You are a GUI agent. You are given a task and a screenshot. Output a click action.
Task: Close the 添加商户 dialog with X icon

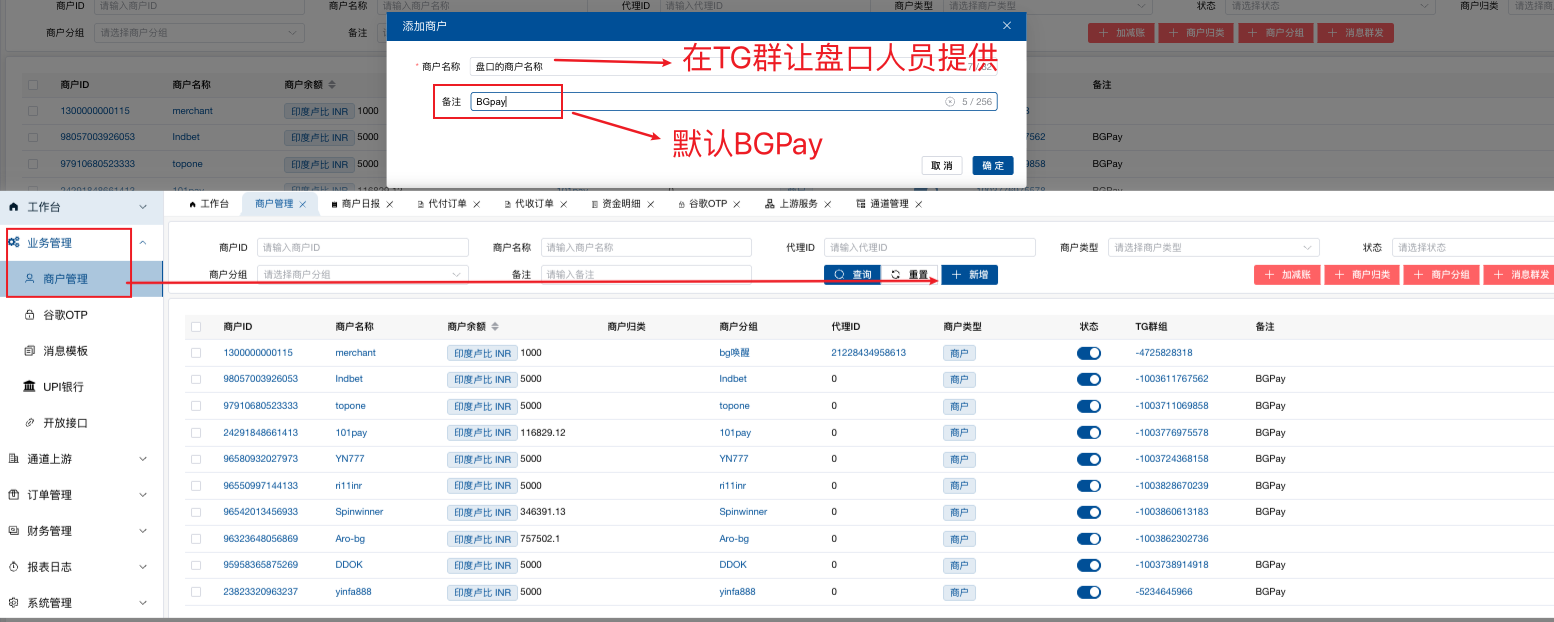point(1007,26)
